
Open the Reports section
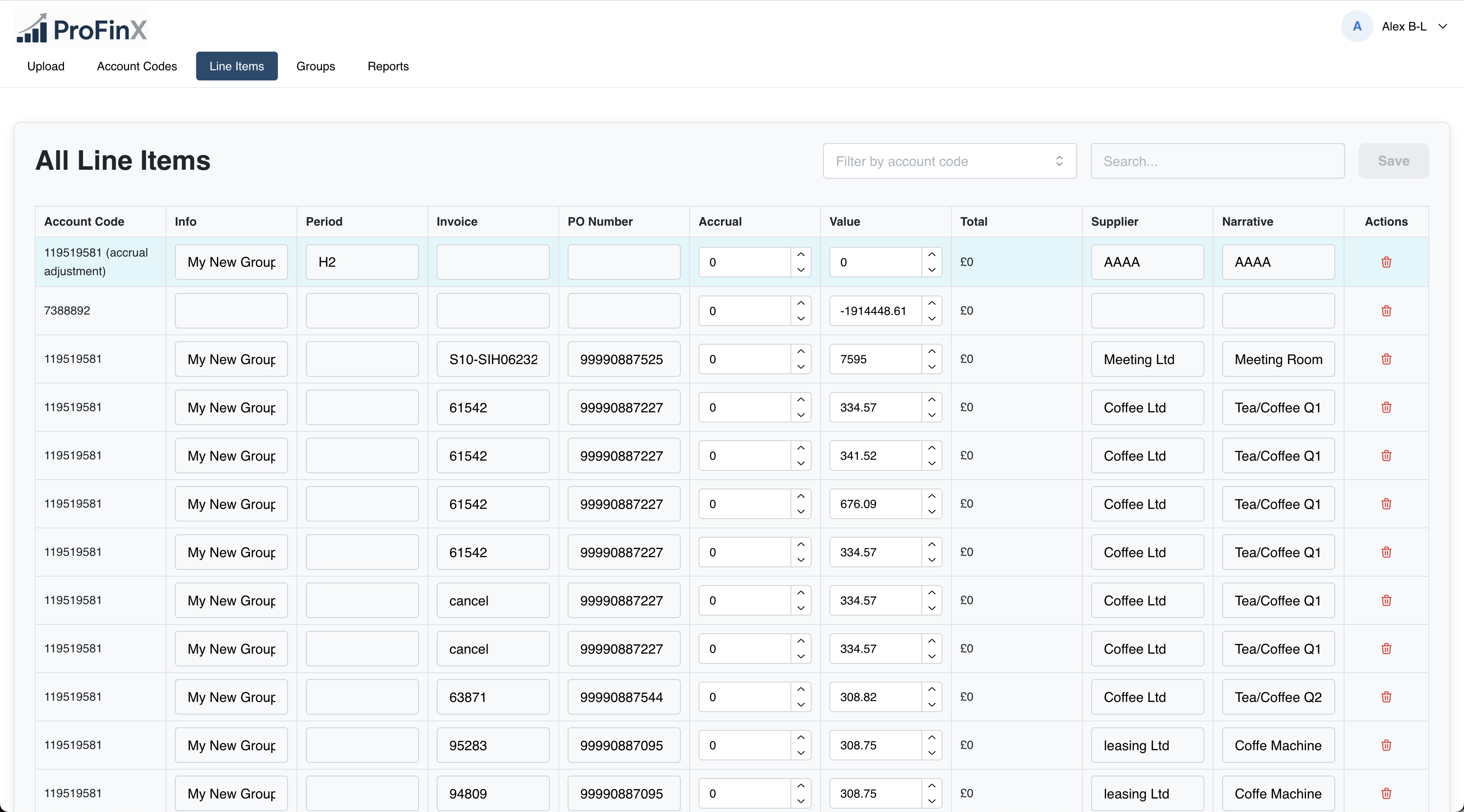click(x=388, y=66)
